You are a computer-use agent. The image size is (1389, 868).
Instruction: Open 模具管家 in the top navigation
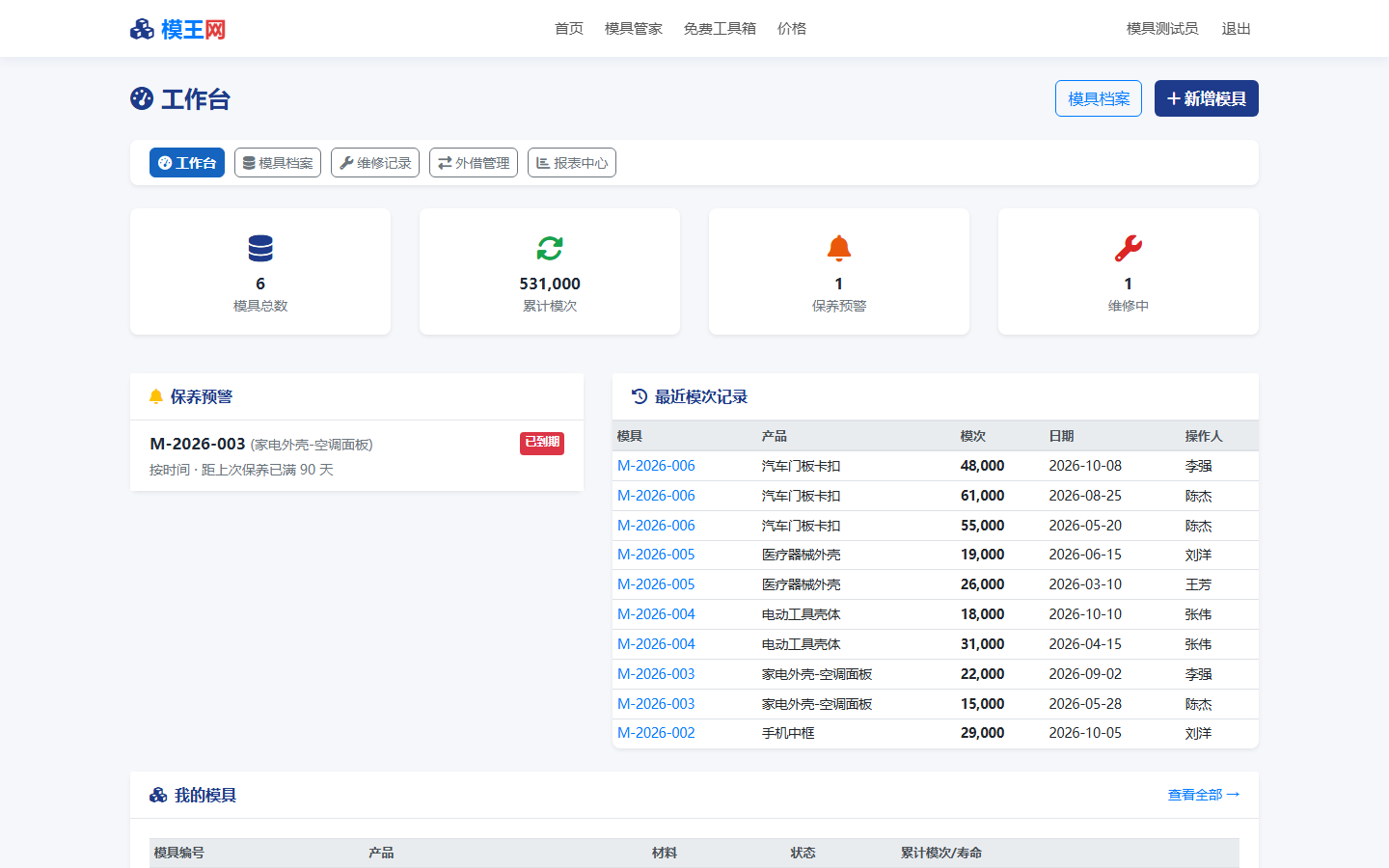tap(634, 29)
